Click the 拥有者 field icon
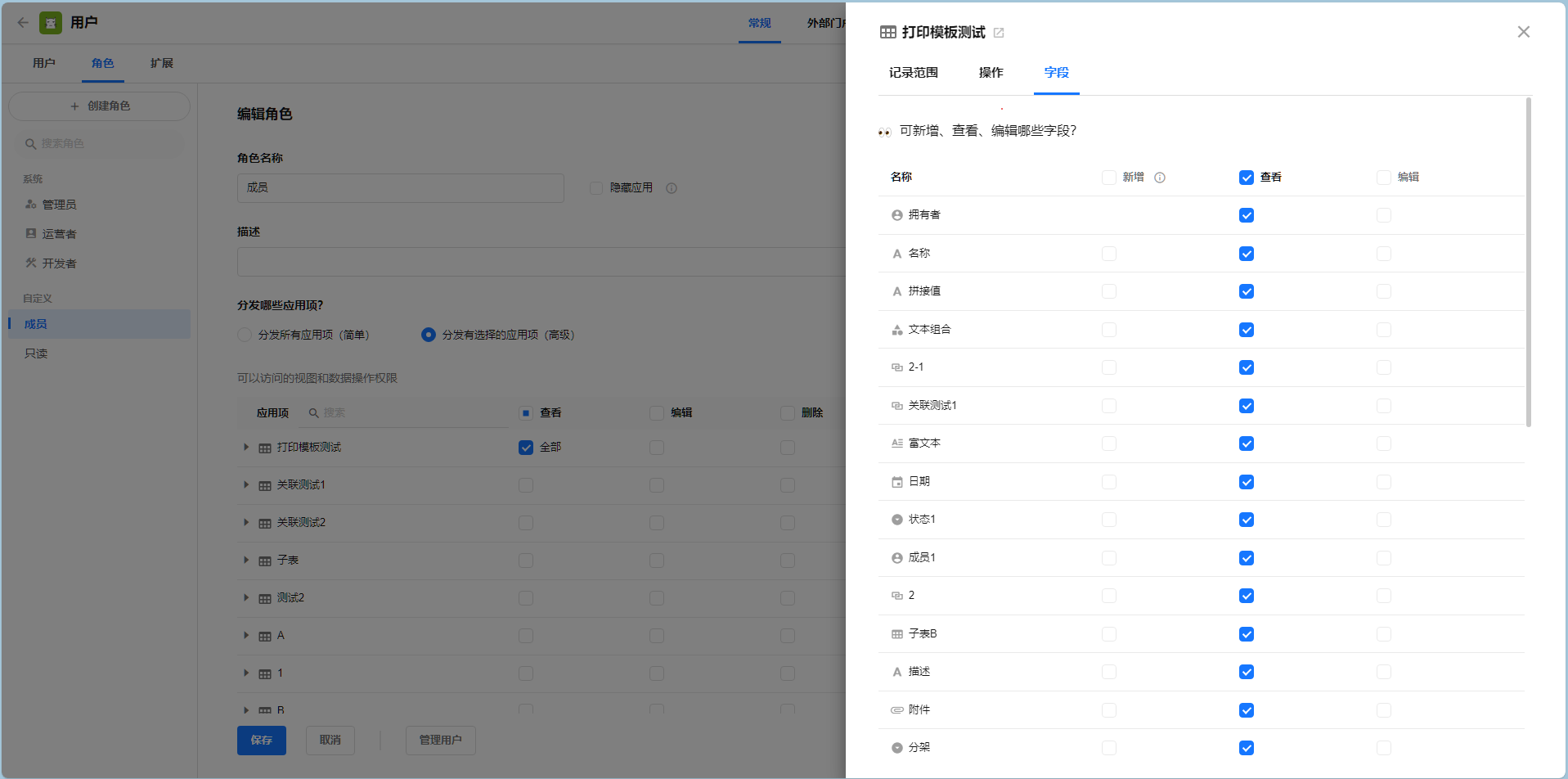This screenshot has height=779, width=1568. tap(897, 215)
